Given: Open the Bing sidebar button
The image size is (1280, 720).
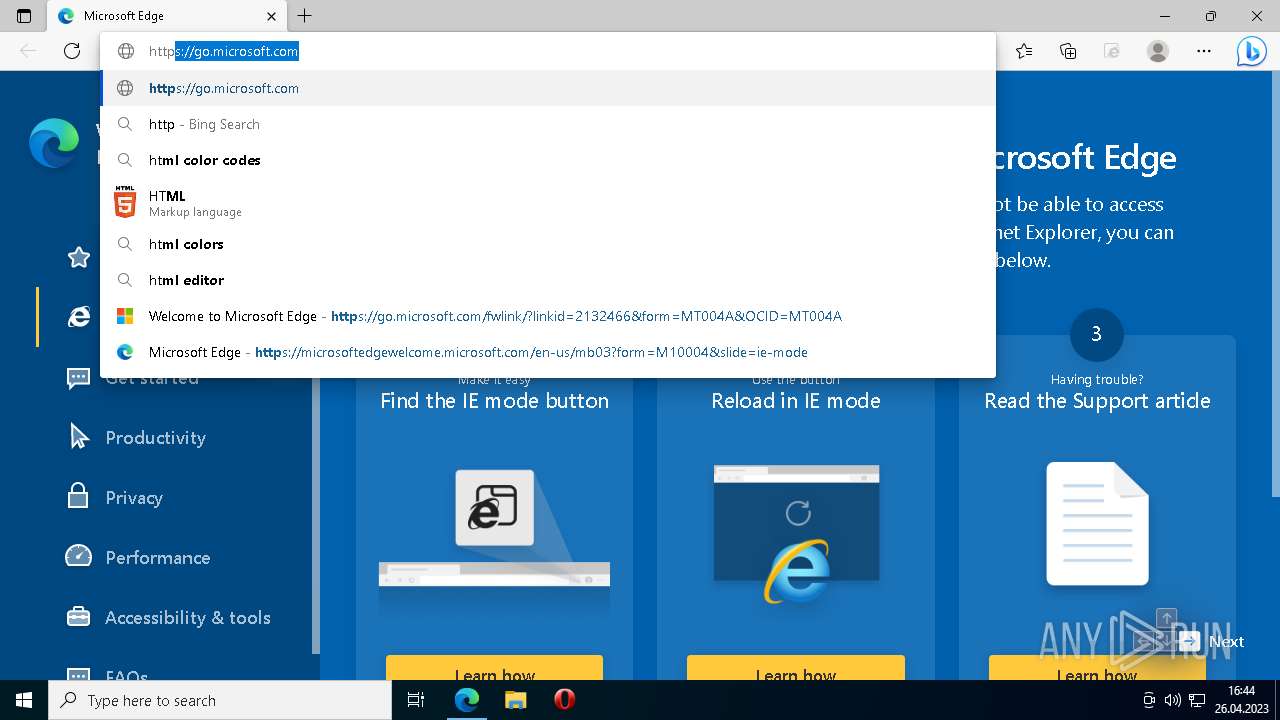Looking at the screenshot, I should pyautogui.click(x=1251, y=51).
